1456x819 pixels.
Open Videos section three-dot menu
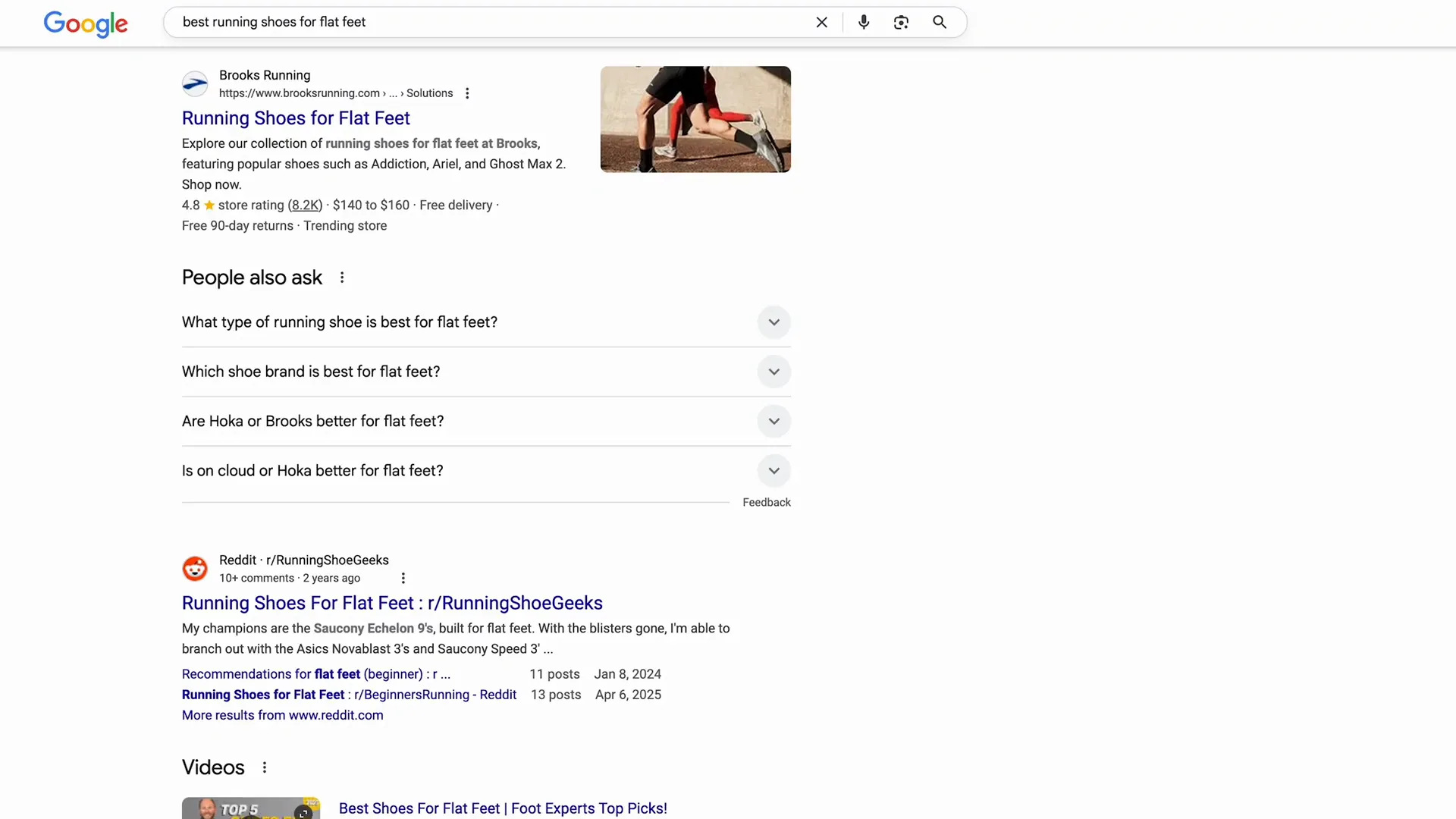[x=265, y=767]
